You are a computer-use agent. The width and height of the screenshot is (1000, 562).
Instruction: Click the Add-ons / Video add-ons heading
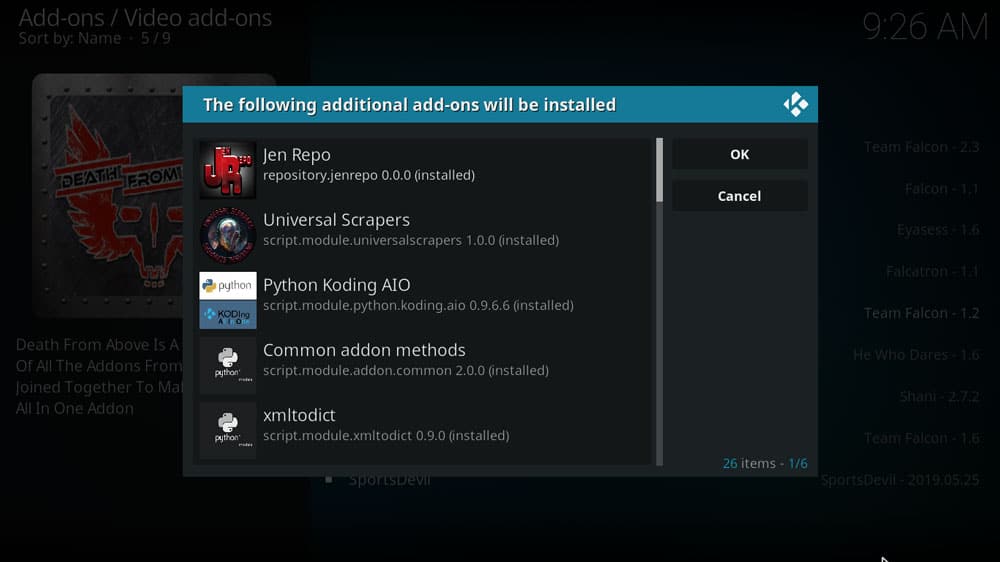click(145, 18)
